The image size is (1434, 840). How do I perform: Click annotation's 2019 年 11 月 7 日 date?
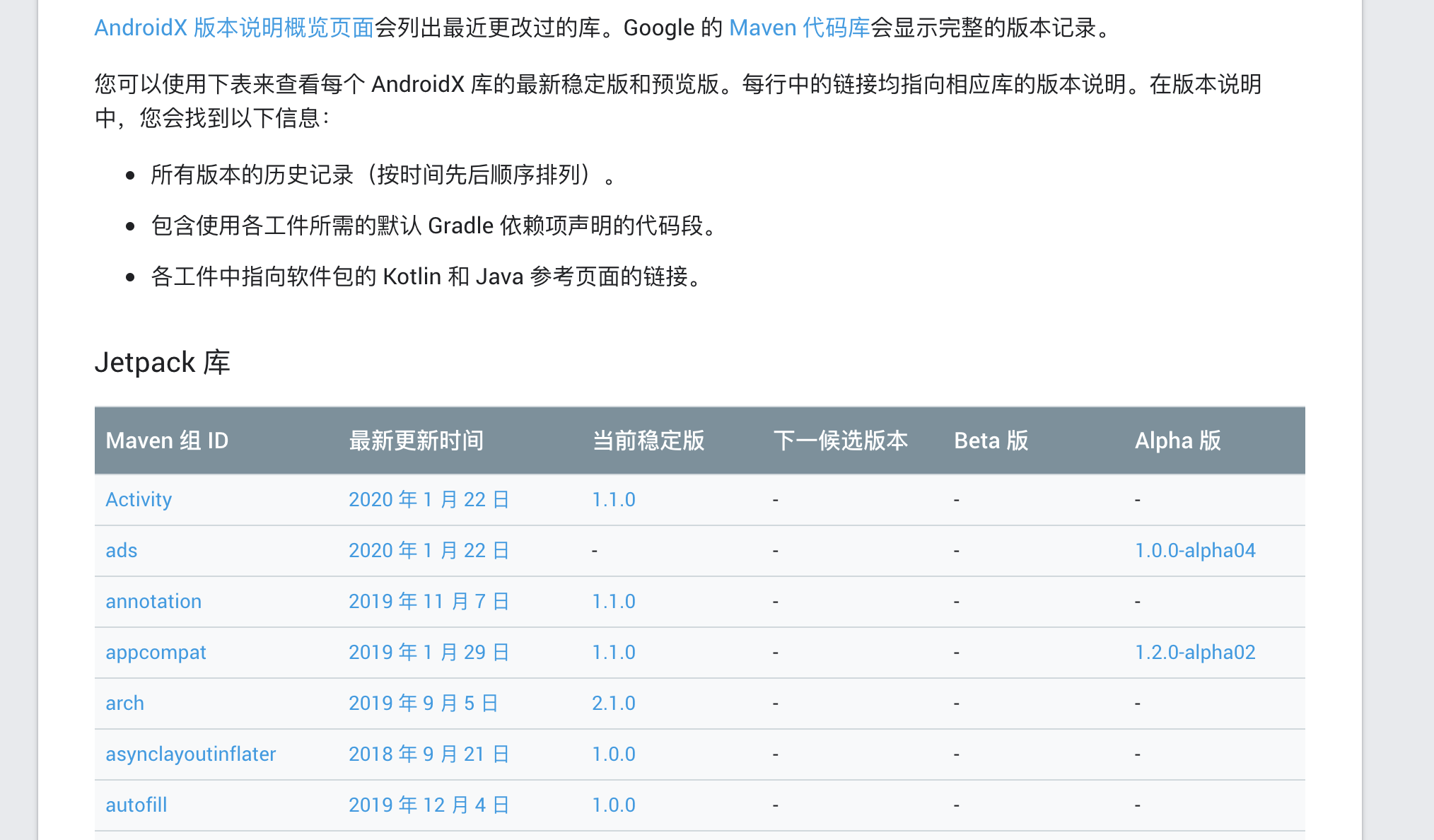(429, 601)
